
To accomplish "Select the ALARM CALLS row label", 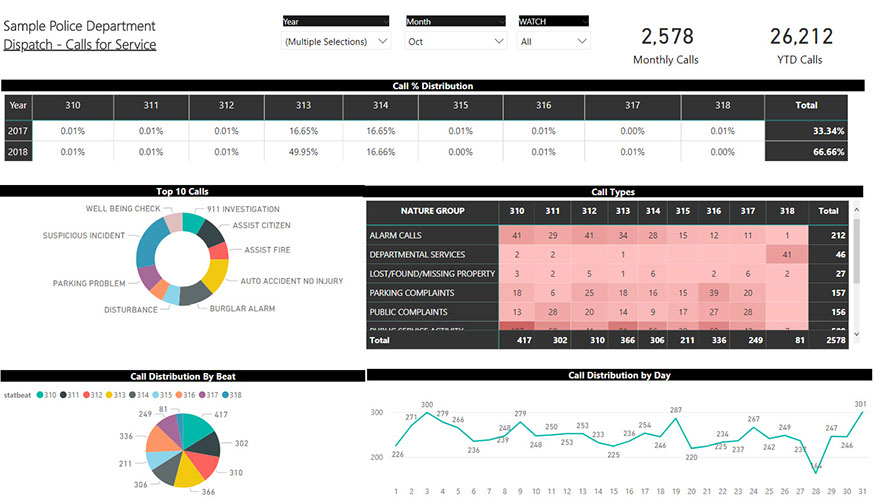I will coord(396,235).
